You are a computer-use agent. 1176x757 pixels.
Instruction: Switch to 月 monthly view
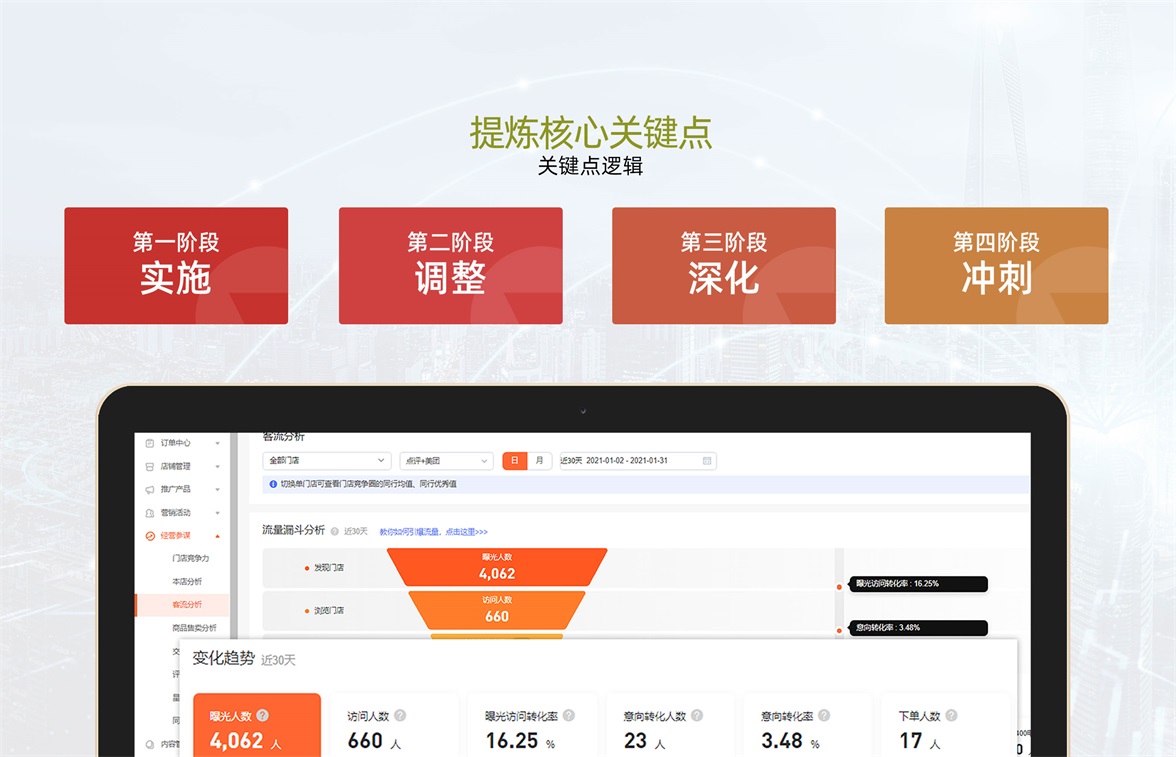point(539,461)
